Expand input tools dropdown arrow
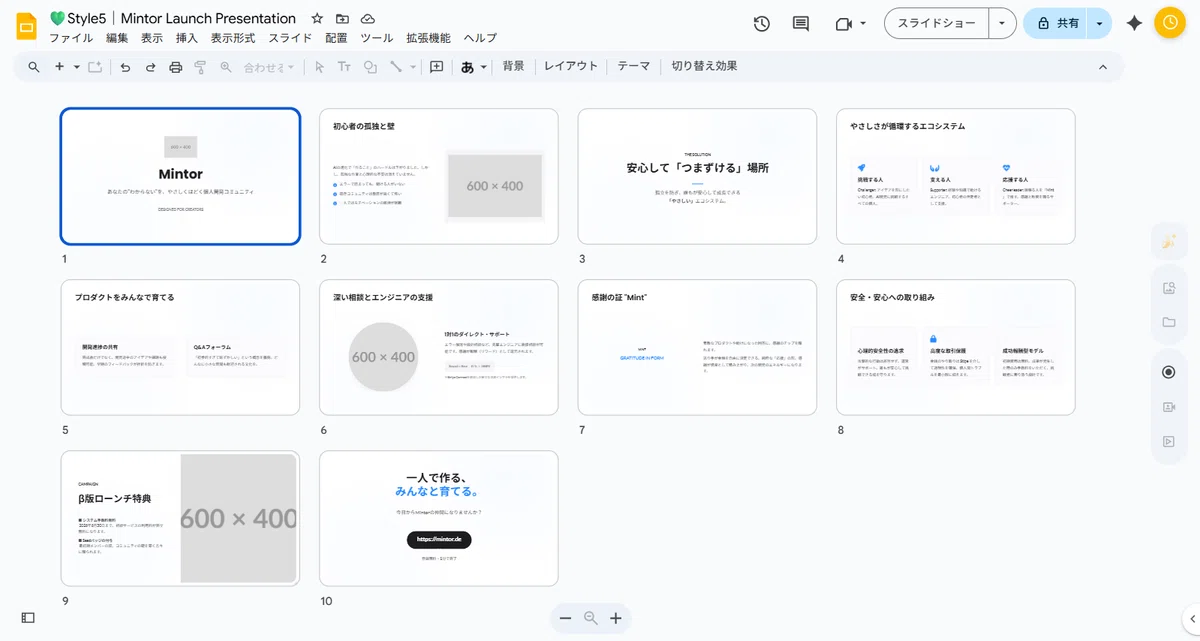This screenshot has width=1200, height=641. (484, 67)
